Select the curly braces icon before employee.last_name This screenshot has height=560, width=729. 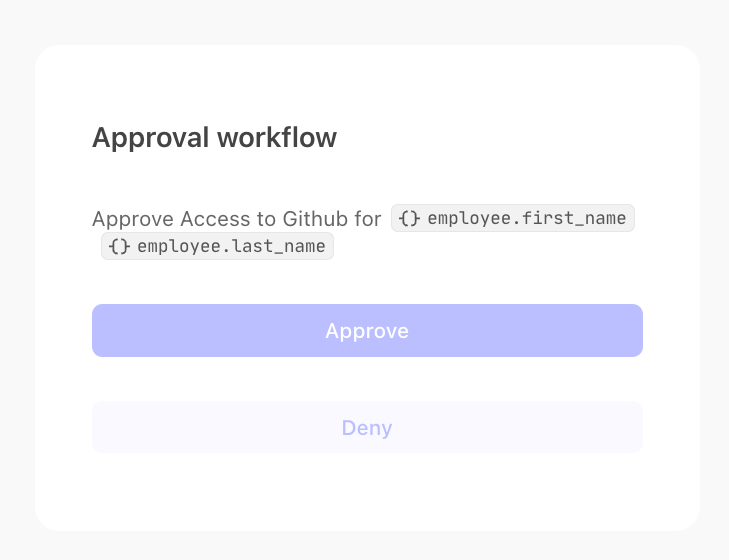[119, 246]
